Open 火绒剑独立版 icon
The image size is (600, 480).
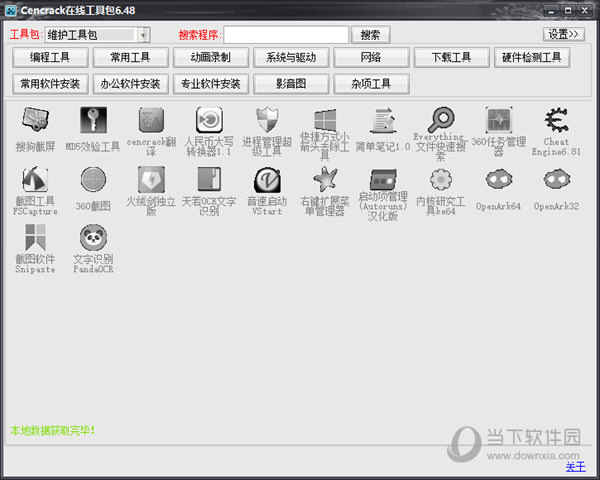[151, 179]
